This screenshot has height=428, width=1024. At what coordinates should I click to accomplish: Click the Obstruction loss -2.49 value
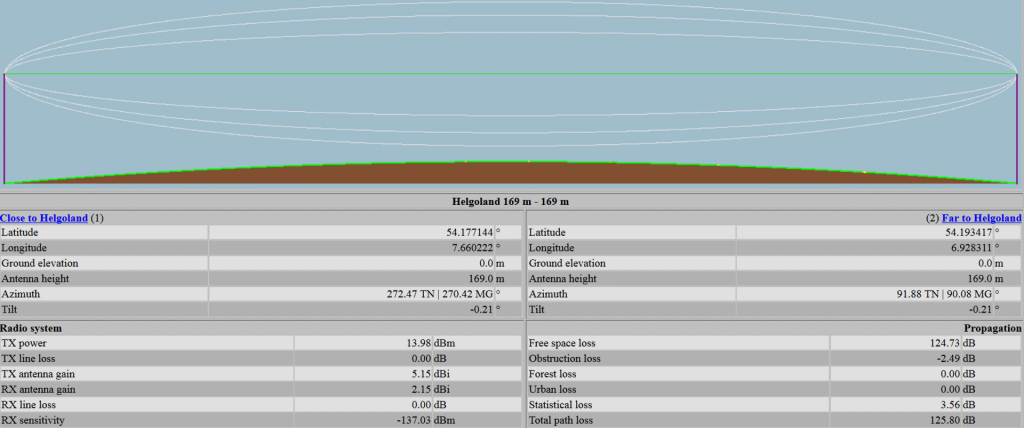tap(935, 358)
